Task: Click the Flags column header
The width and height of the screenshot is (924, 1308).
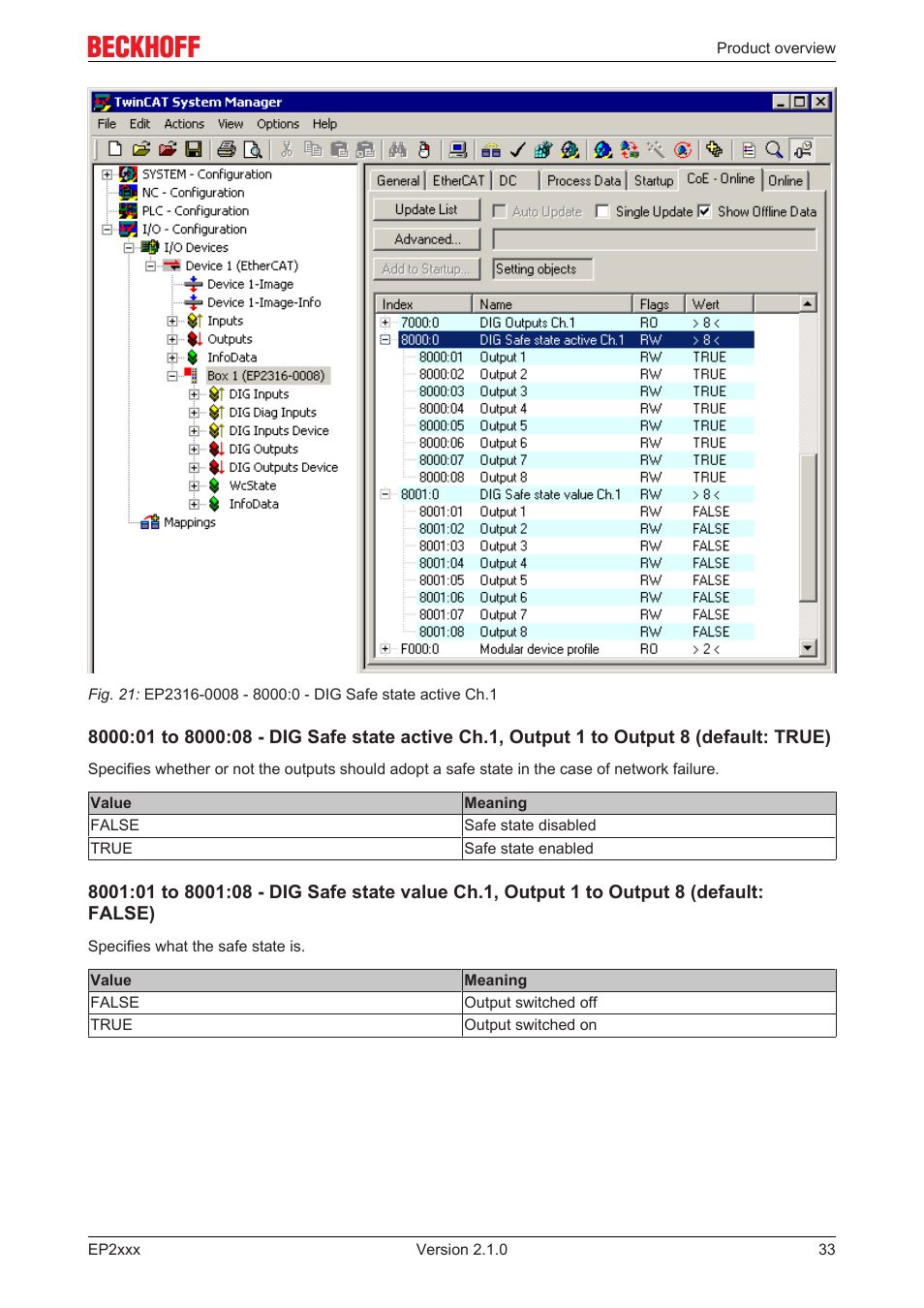Action: (658, 304)
